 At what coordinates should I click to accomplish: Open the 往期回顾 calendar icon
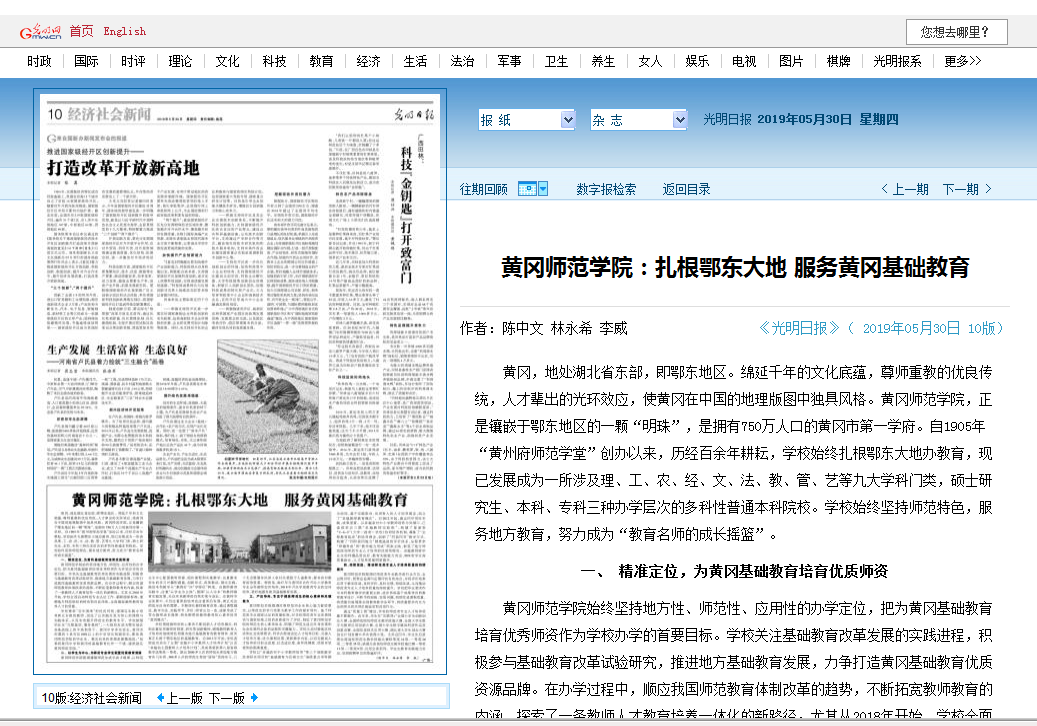pos(527,189)
